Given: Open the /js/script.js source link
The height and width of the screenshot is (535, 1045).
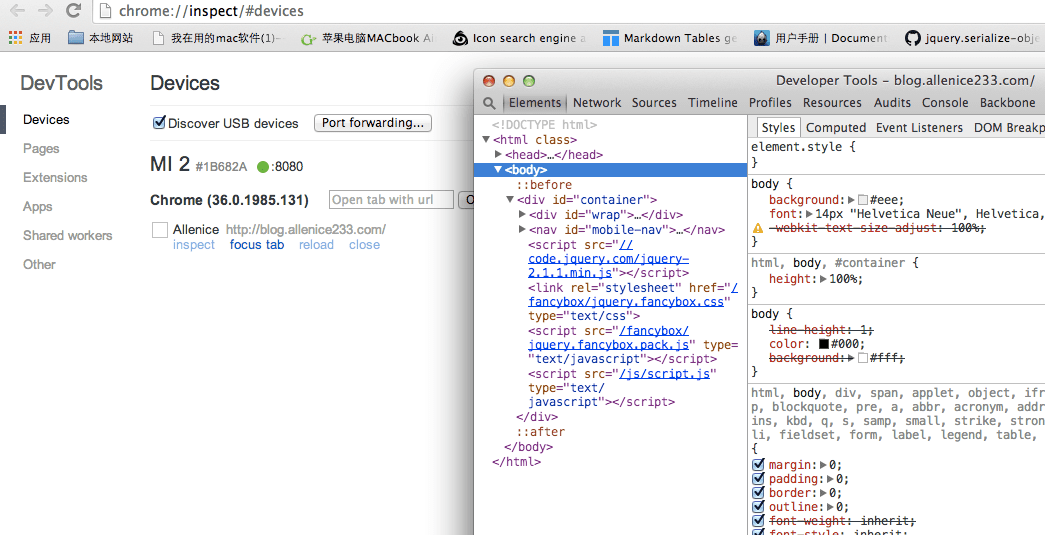Looking at the screenshot, I should [664, 374].
